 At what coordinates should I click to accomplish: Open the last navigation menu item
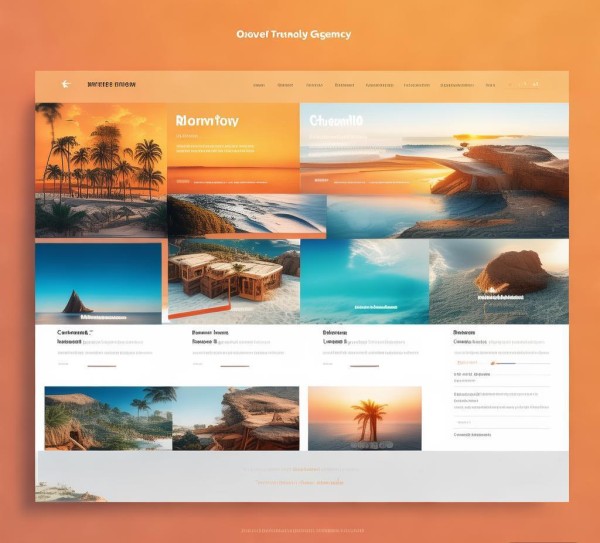coord(490,86)
